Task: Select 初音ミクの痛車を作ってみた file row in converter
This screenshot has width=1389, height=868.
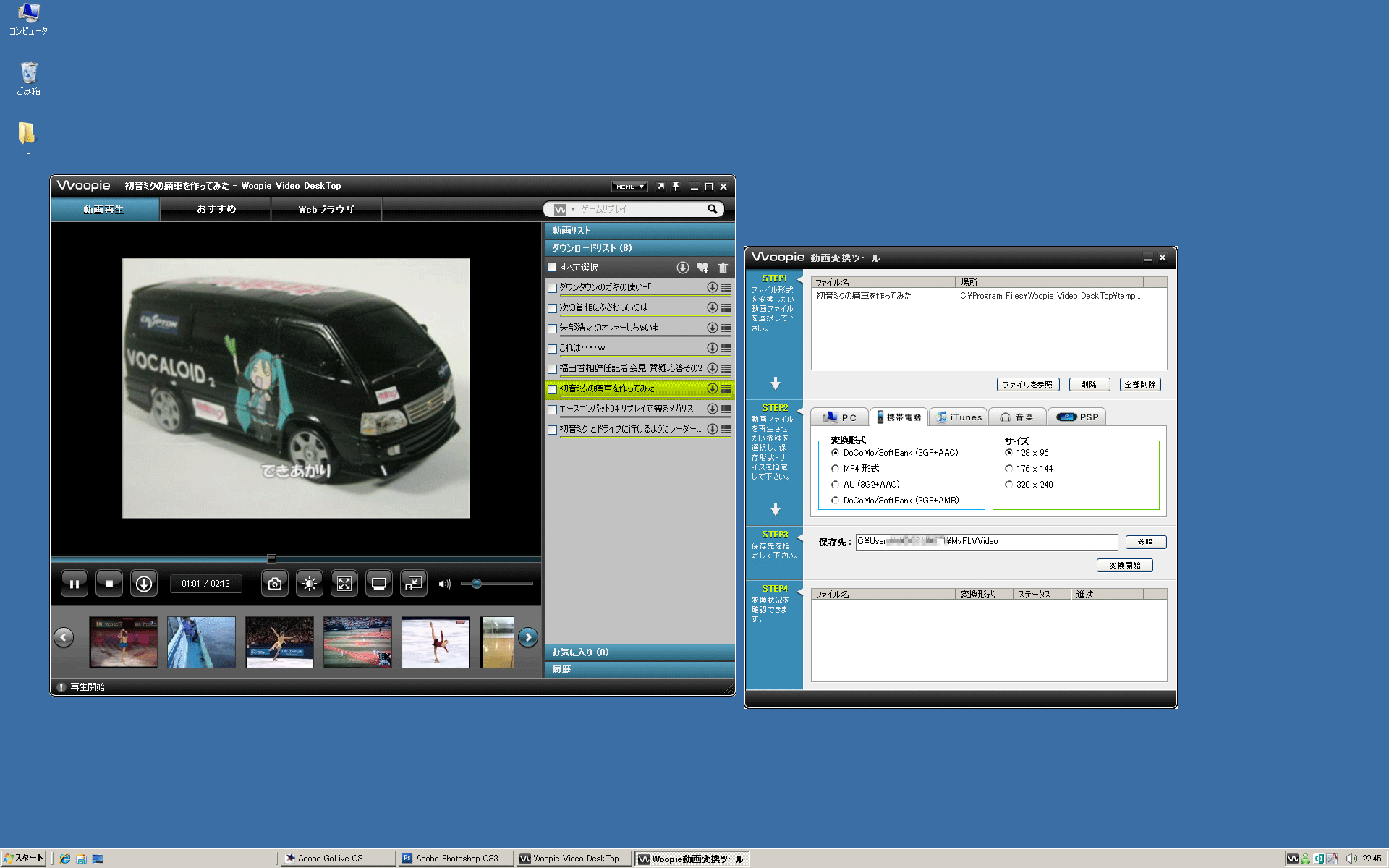Action: point(988,296)
